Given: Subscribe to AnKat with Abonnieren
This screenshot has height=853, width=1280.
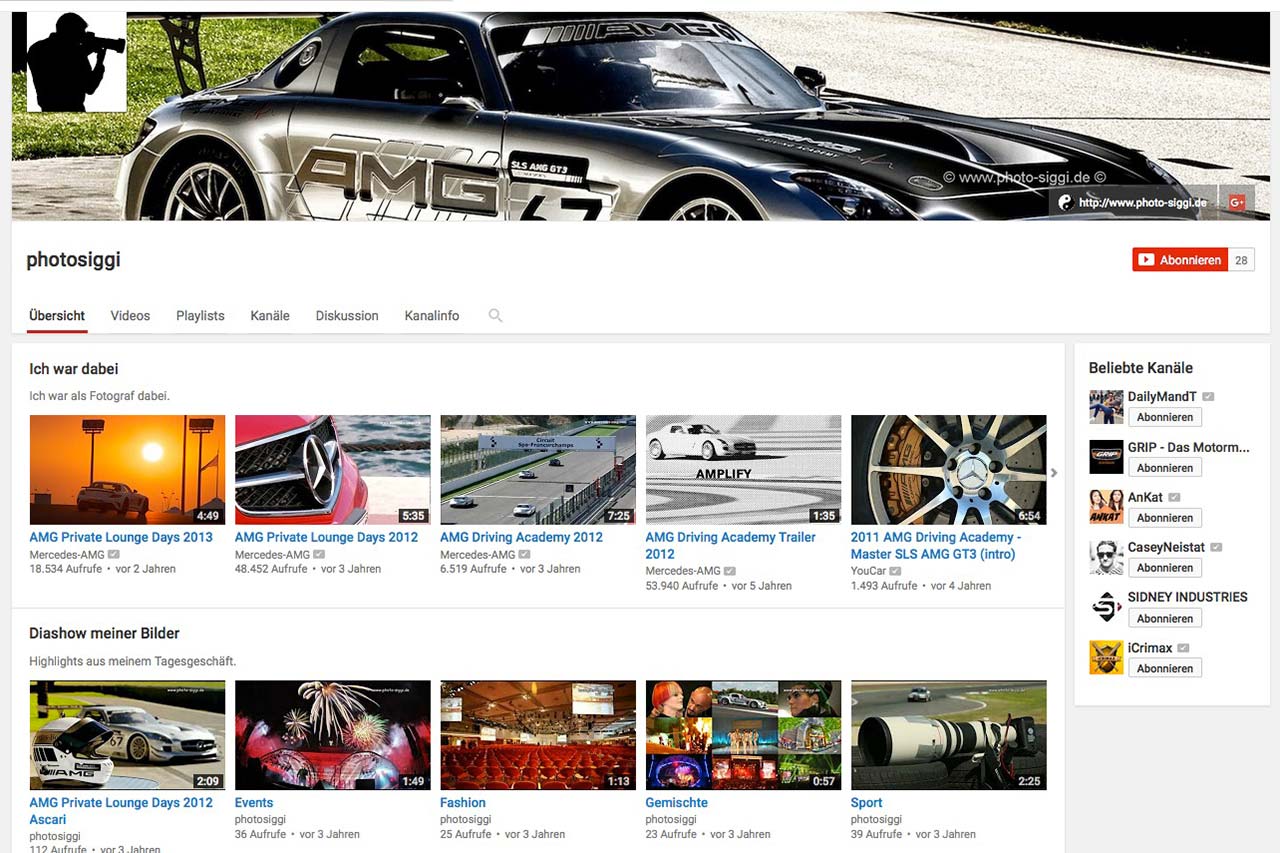Looking at the screenshot, I should coord(1165,517).
